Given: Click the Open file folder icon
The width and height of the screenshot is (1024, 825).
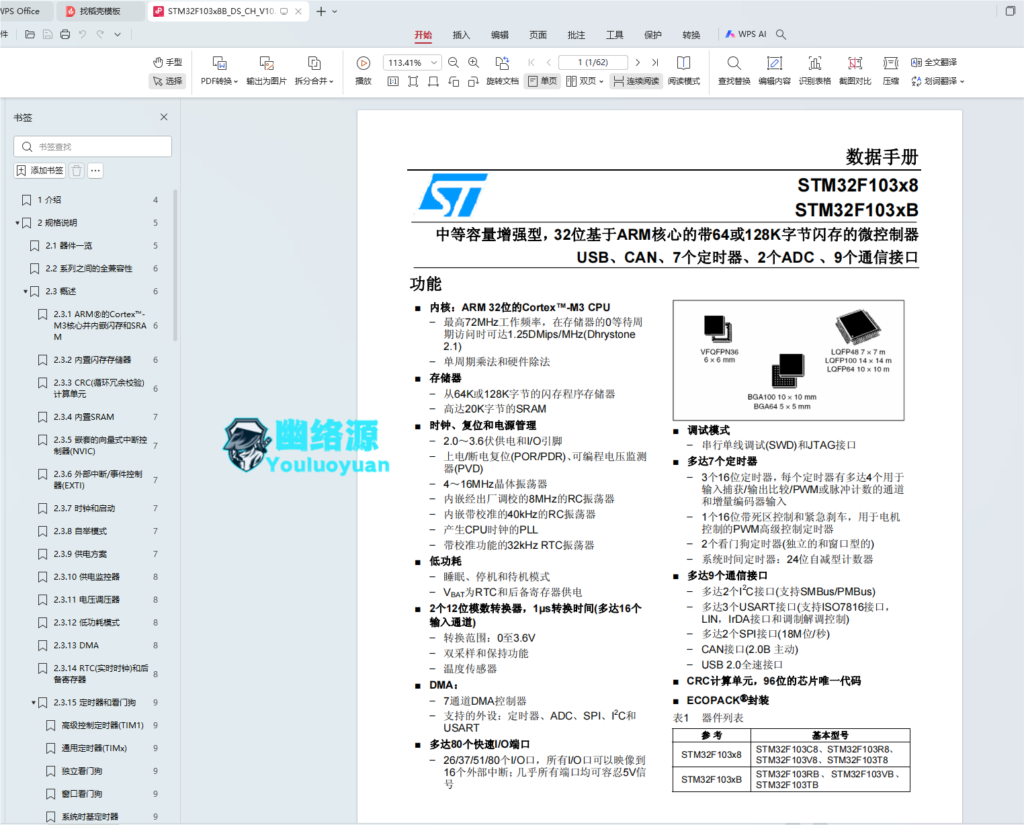Looking at the screenshot, I should pyautogui.click(x=29, y=35).
